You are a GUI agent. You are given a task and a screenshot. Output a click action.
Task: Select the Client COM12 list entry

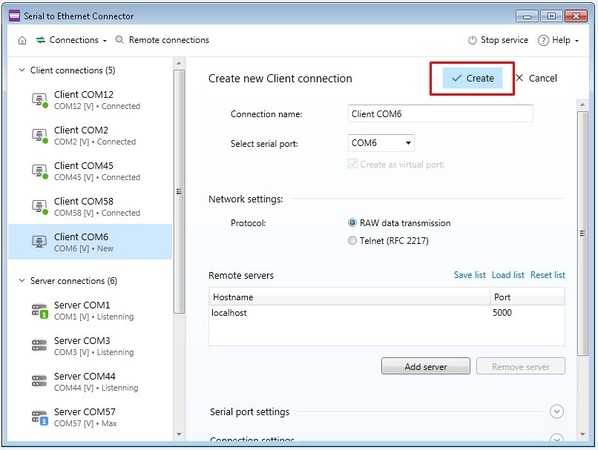click(x=90, y=100)
